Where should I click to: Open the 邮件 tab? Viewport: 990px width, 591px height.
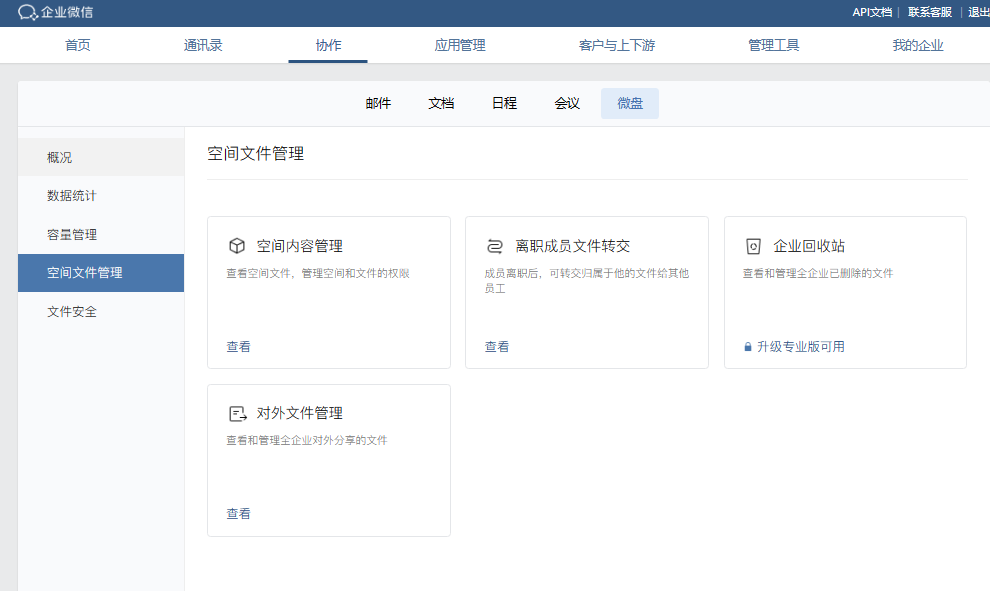click(378, 102)
